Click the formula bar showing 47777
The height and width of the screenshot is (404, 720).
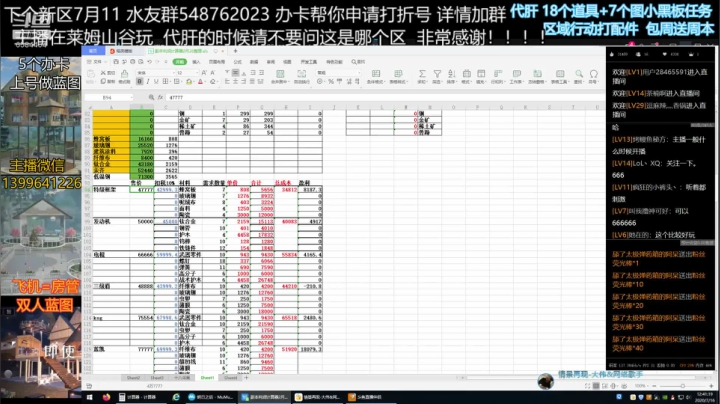[385, 97]
